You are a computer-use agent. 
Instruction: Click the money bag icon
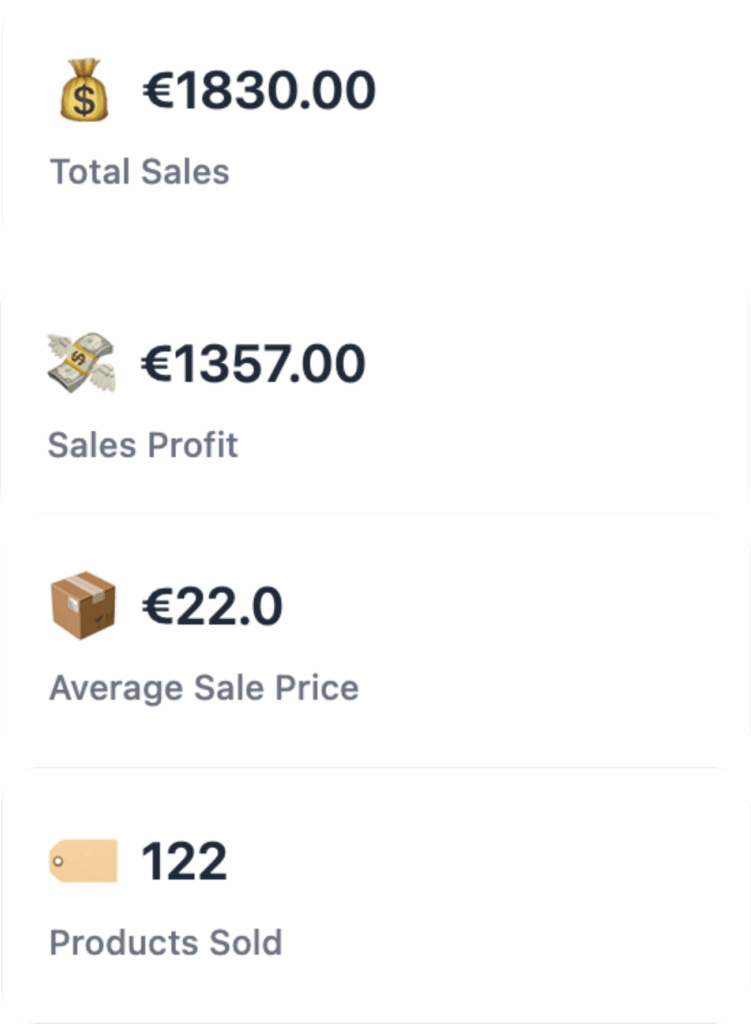pos(84,90)
